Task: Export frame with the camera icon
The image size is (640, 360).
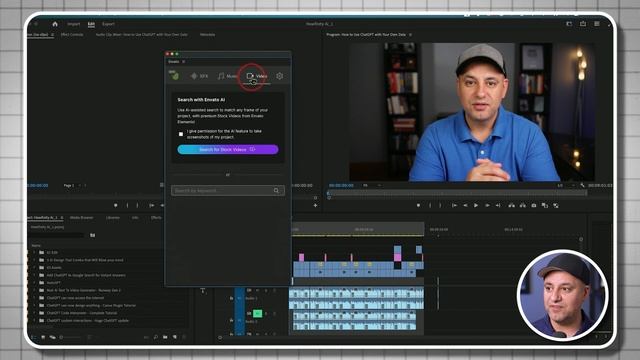Action: [533, 205]
